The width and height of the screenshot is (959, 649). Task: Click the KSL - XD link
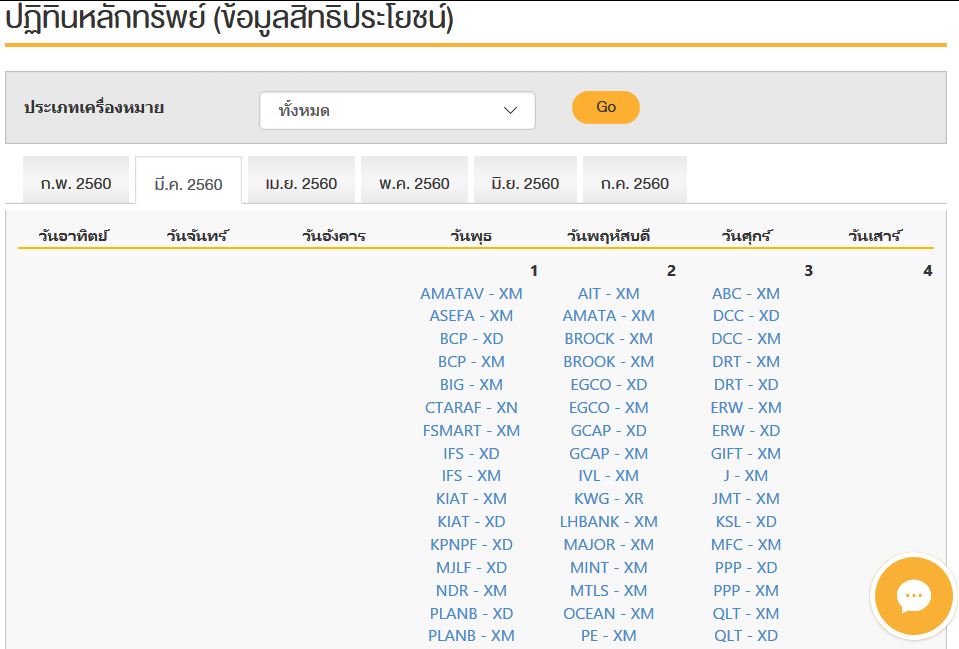pos(746,522)
